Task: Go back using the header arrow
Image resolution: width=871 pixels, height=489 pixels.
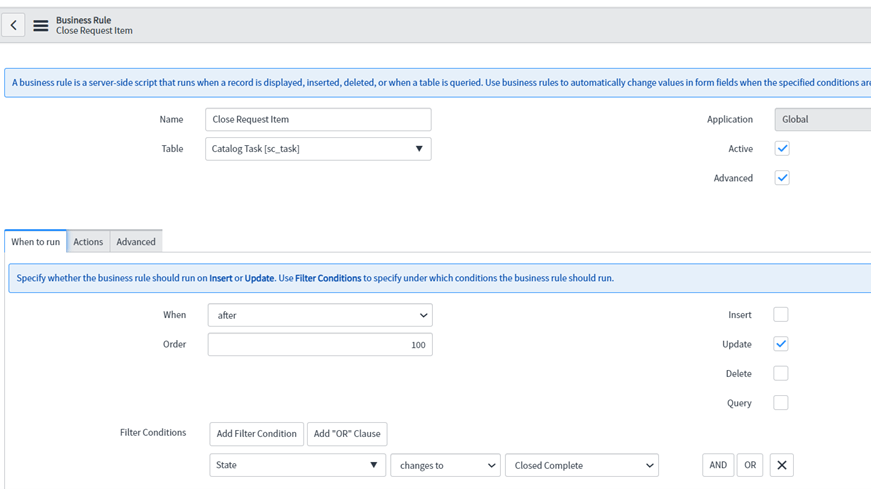Action: pyautogui.click(x=13, y=25)
